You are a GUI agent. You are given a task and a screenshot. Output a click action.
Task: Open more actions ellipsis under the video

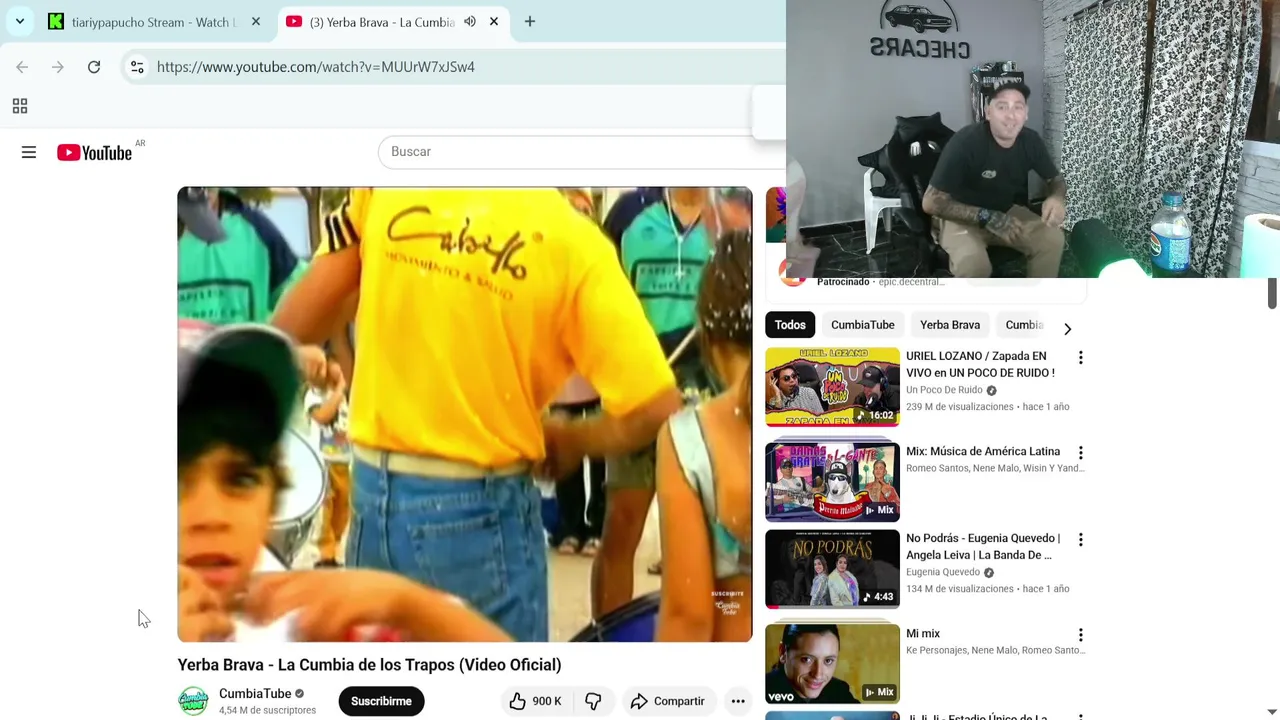pyautogui.click(x=738, y=701)
